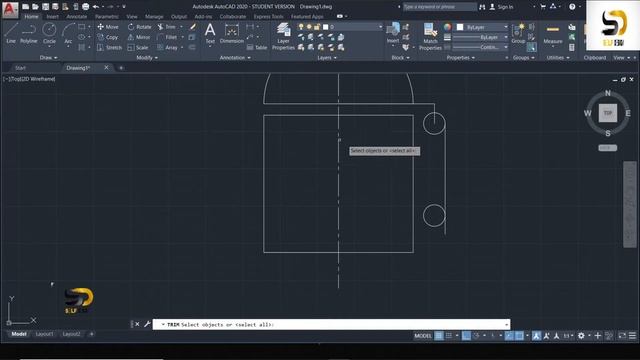The width and height of the screenshot is (640, 360).
Task: Open the command line history dropdown
Action: pyautogui.click(x=507, y=324)
